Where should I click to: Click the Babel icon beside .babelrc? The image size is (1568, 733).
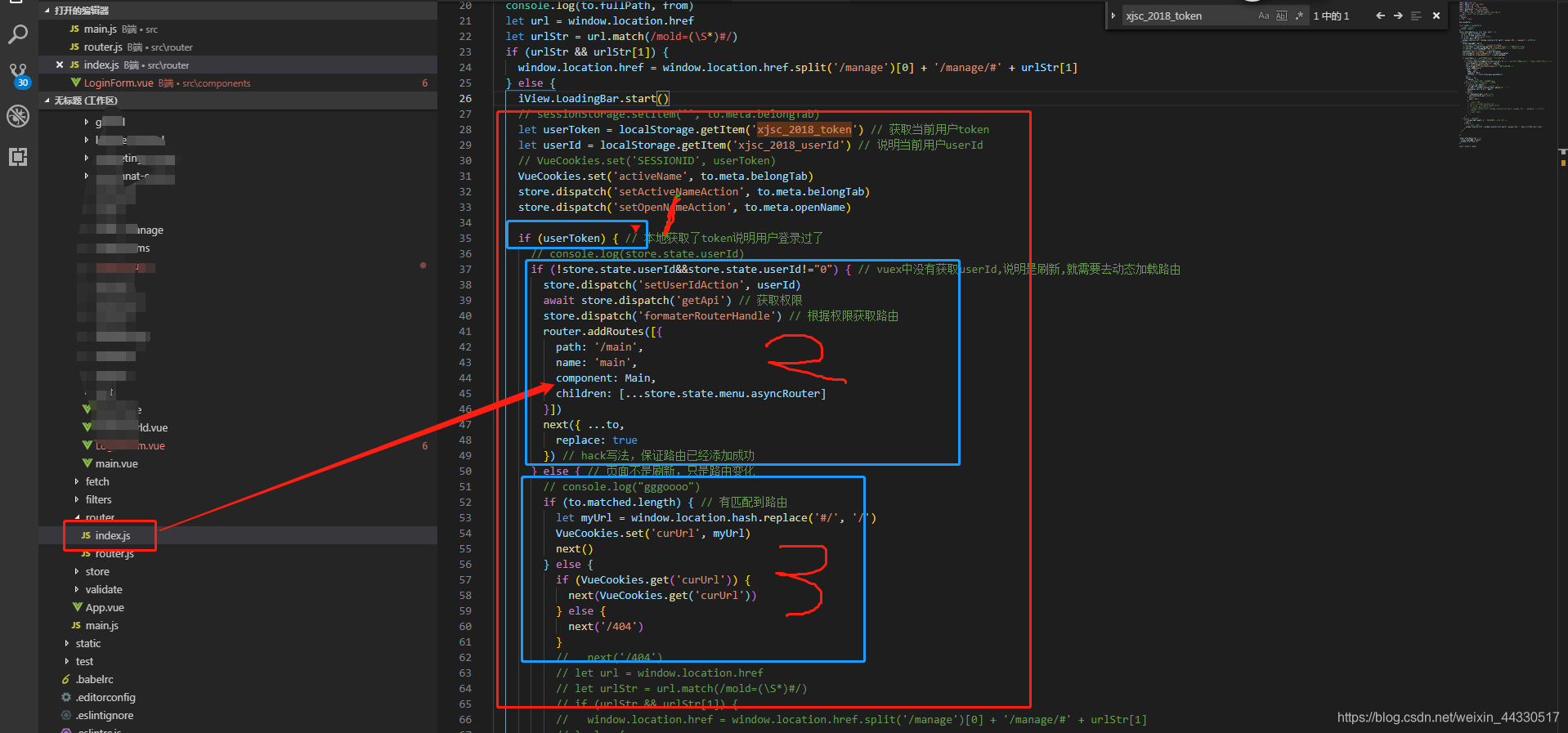66,679
